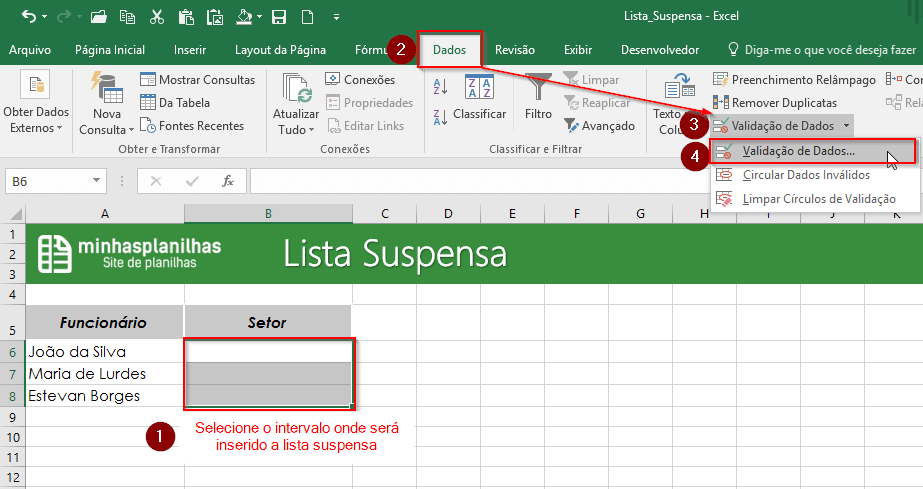Click cell containing João da Silva
Image resolution: width=923 pixels, height=489 pixels.
pyautogui.click(x=104, y=351)
